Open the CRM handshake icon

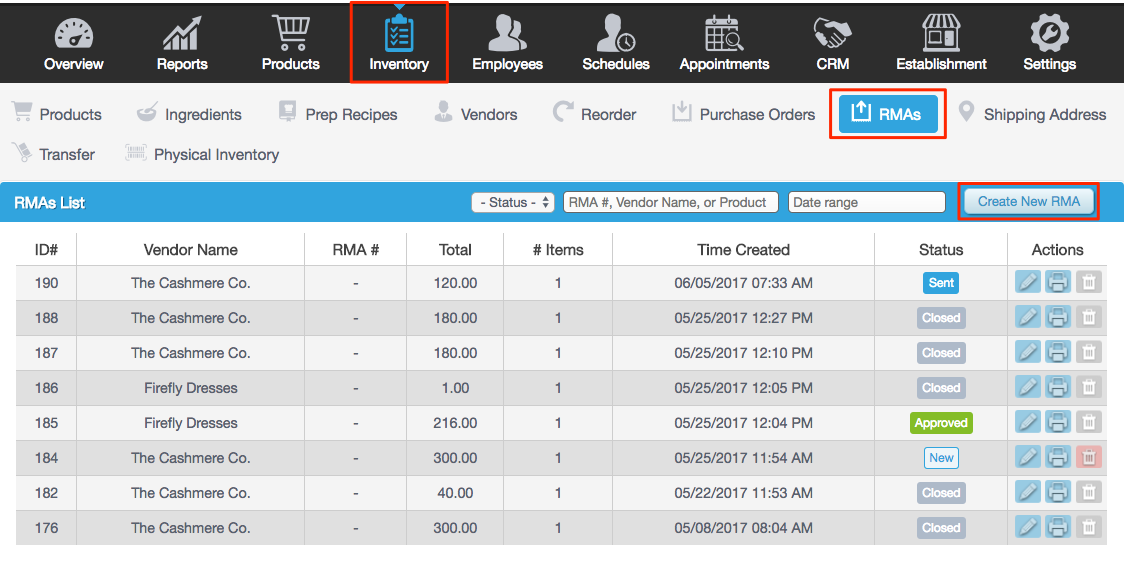point(832,34)
